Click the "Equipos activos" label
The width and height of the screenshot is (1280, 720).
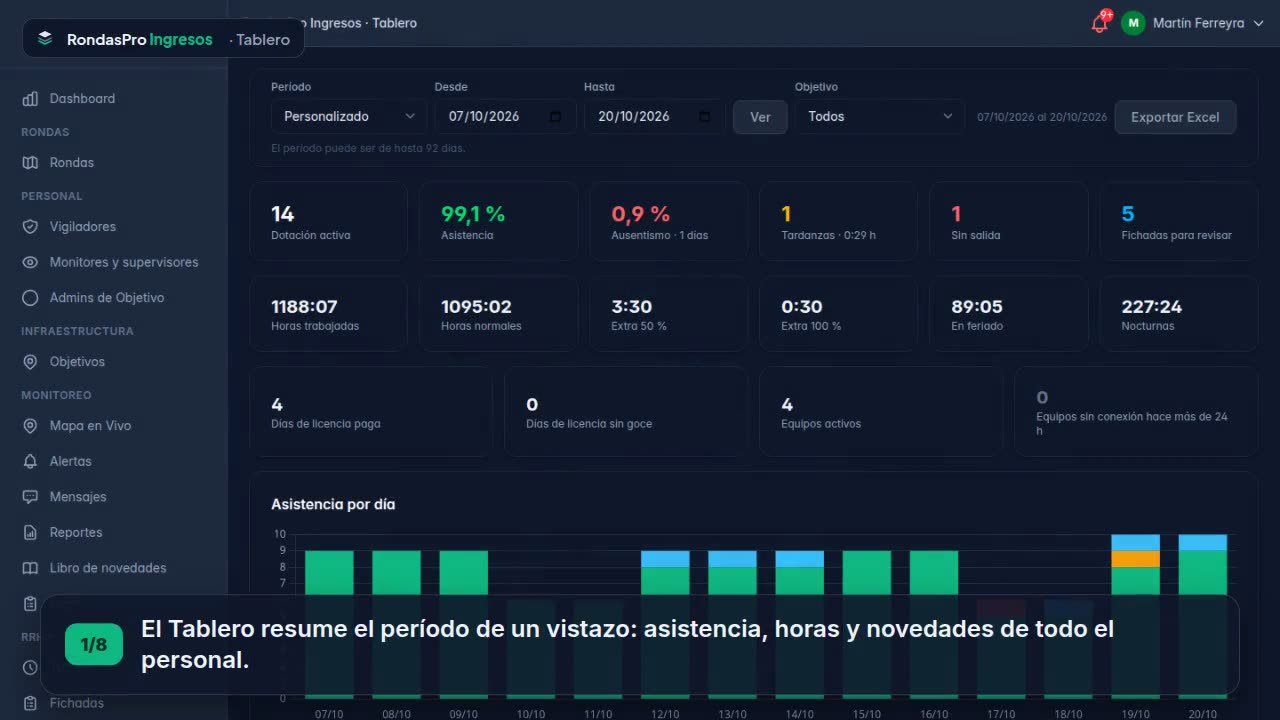click(821, 424)
